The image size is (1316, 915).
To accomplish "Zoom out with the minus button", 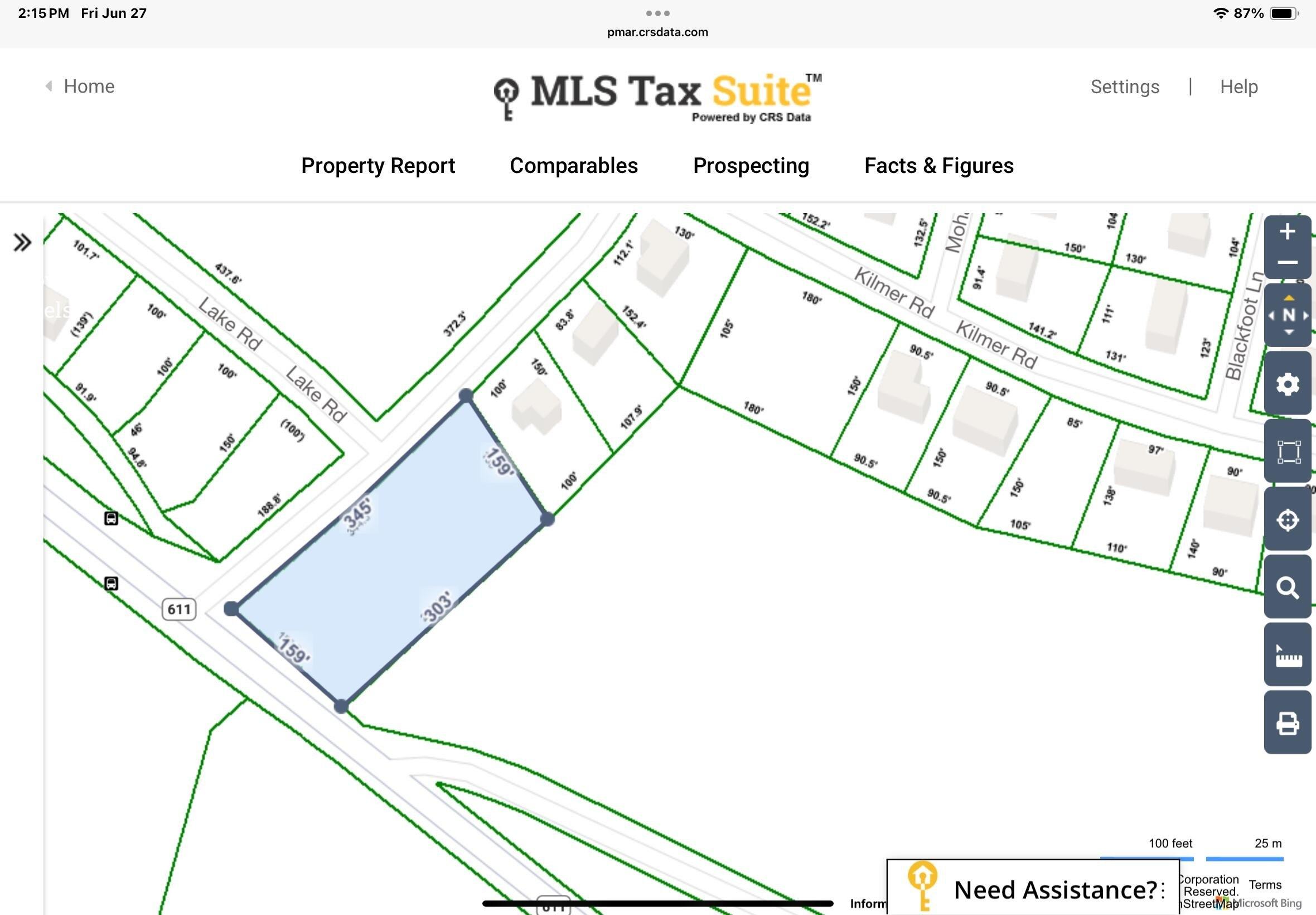I will 1288,263.
